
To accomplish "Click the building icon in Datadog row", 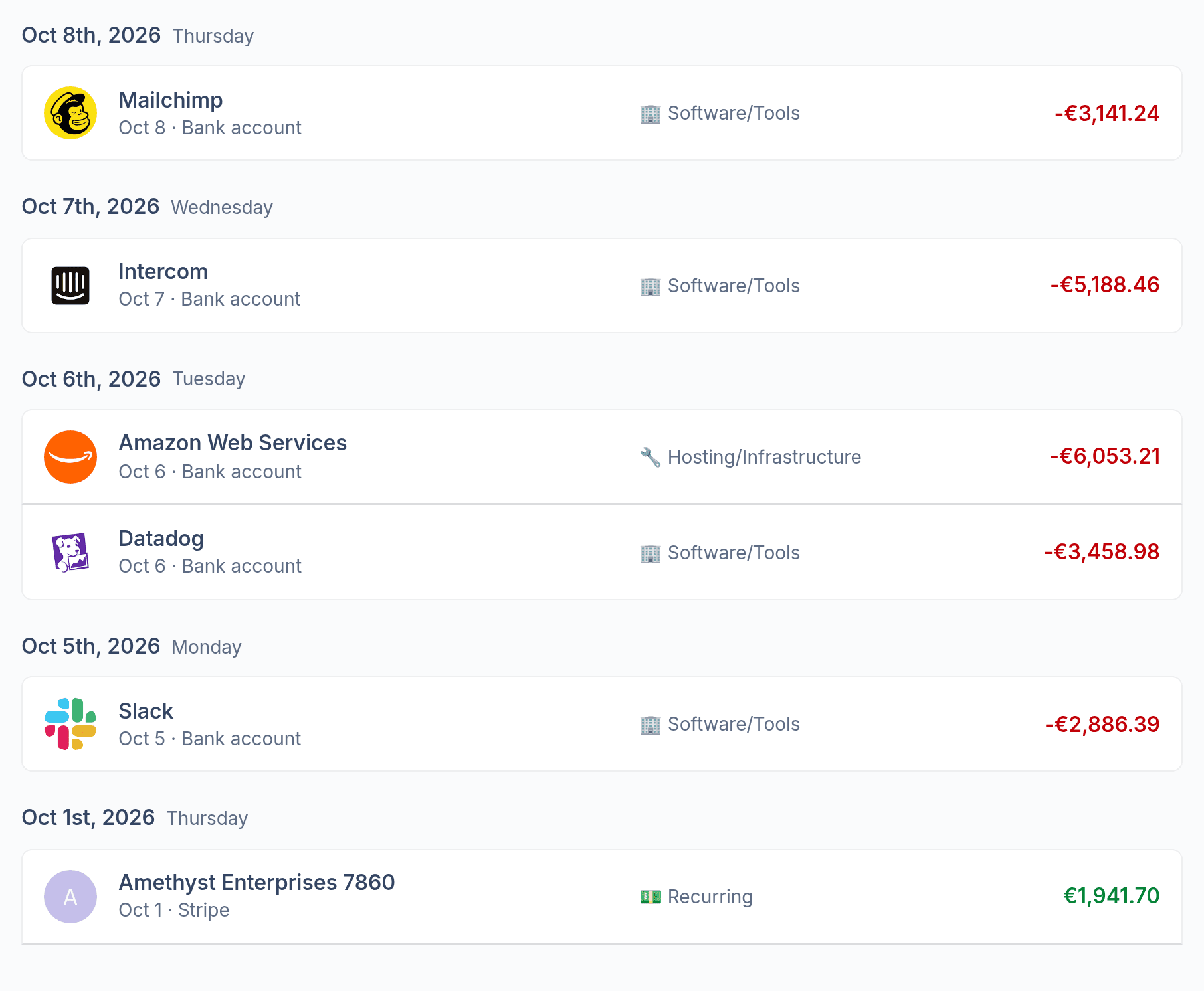I will [x=651, y=553].
